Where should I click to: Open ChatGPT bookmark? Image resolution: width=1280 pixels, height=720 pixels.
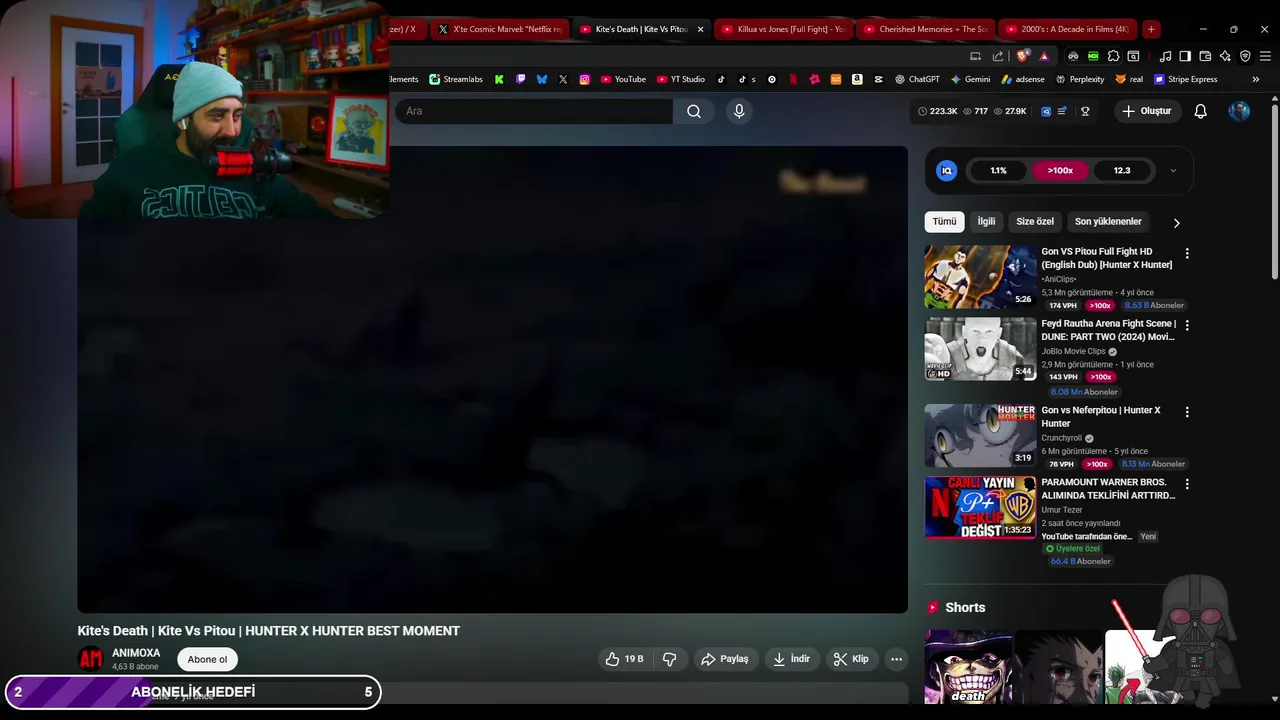click(917, 79)
